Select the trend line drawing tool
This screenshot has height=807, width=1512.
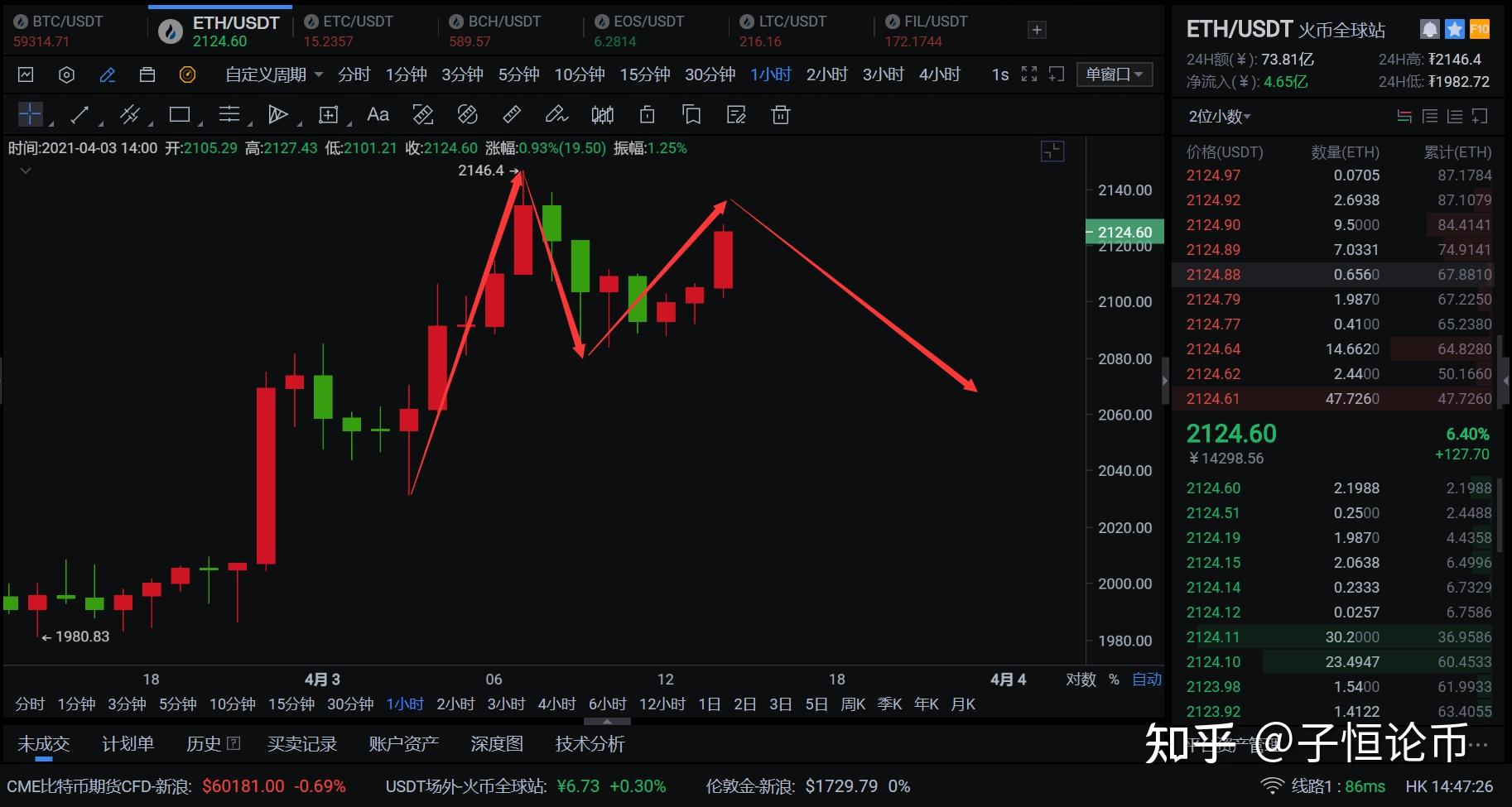pyautogui.click(x=79, y=115)
